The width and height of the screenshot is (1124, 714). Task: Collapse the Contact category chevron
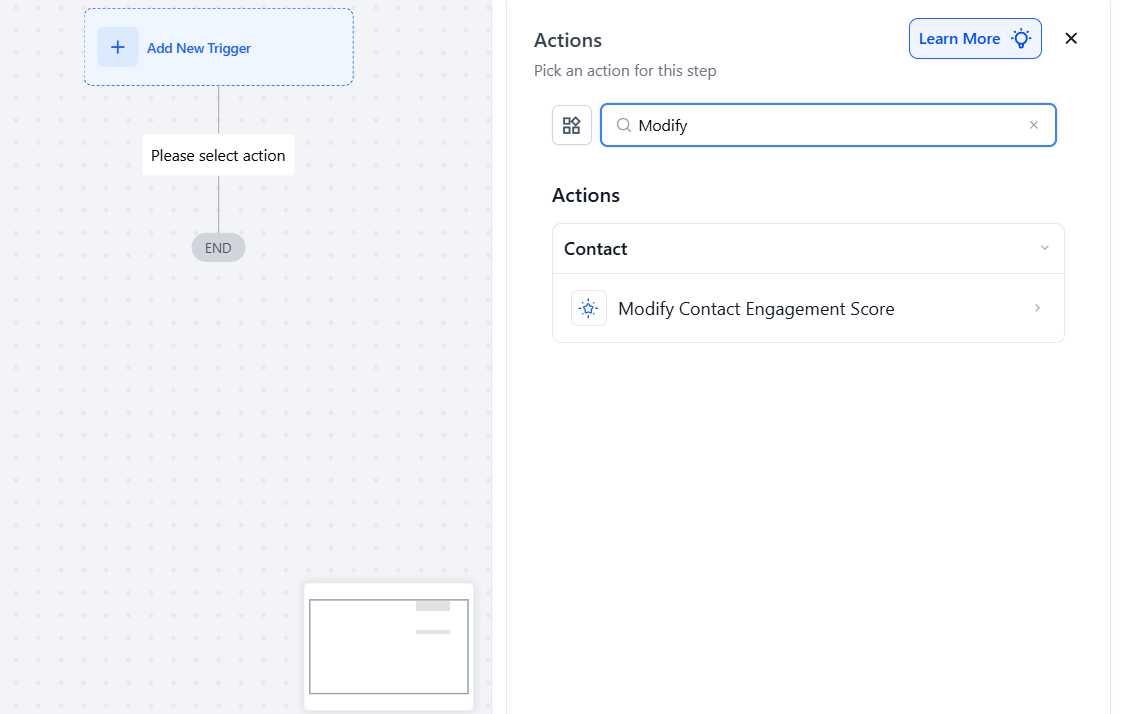click(1045, 248)
